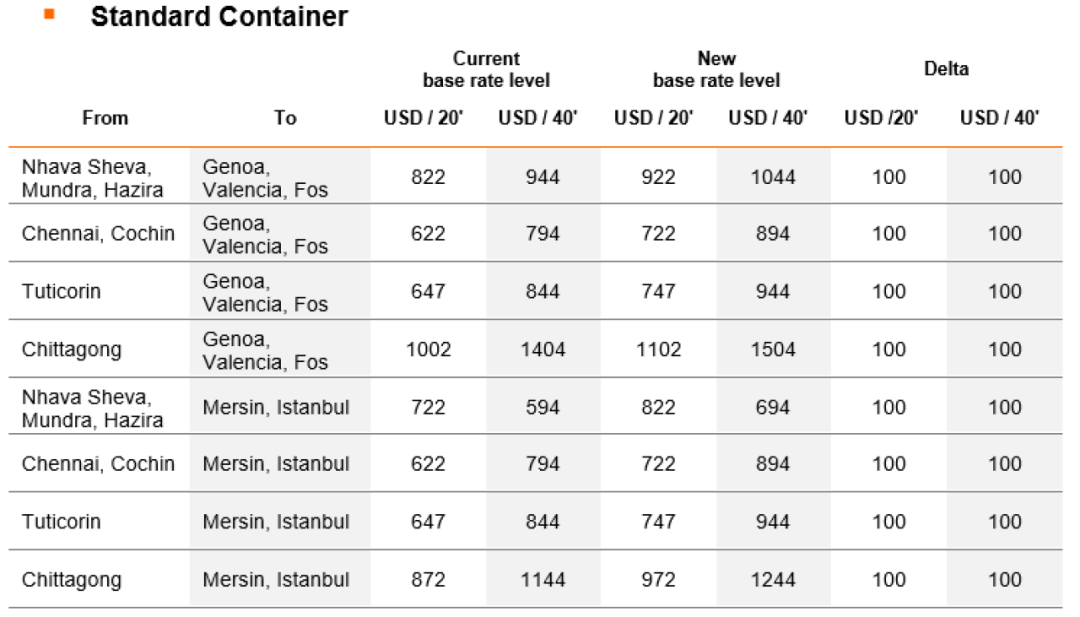Select Tuticorin in the Genoa destination row

click(x=61, y=291)
